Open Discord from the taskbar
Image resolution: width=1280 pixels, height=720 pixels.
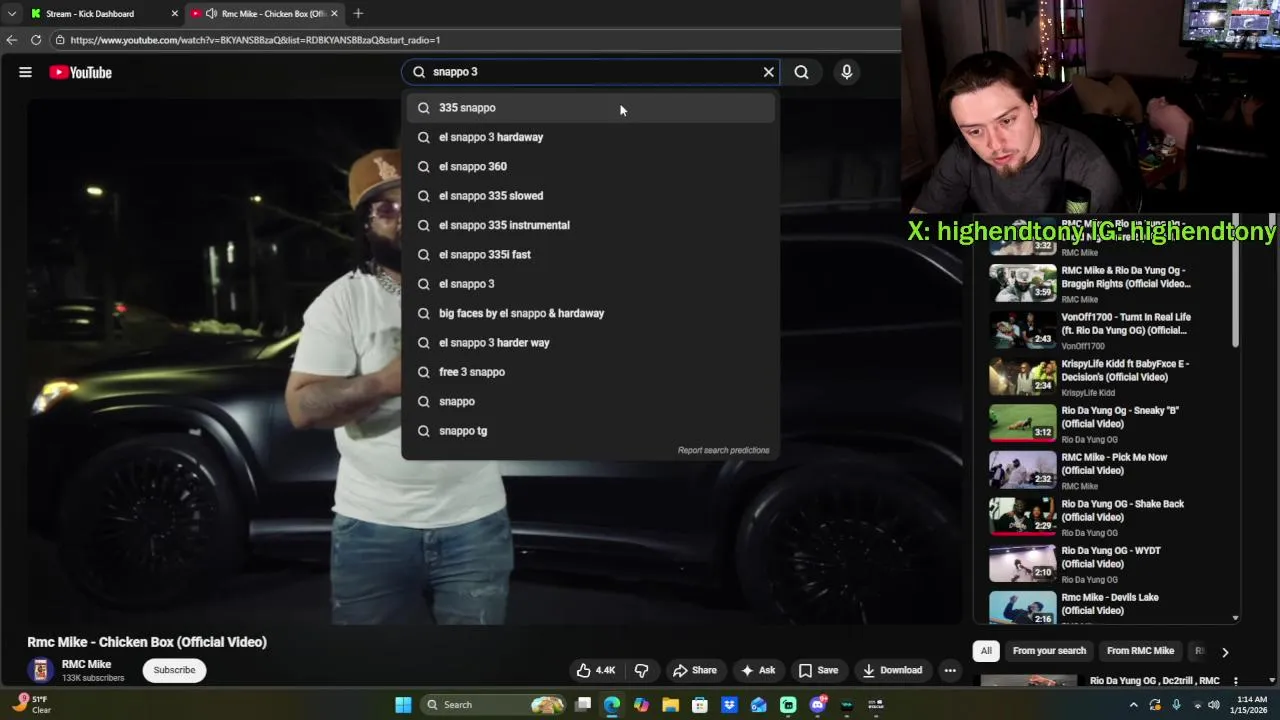pyautogui.click(x=818, y=705)
